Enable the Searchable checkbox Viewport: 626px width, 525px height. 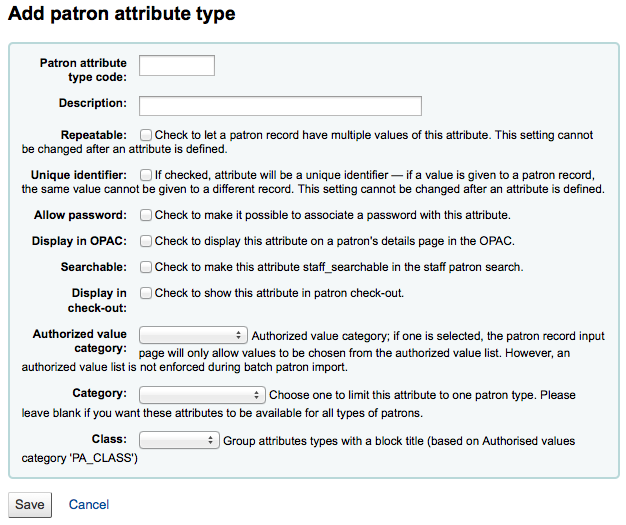tap(146, 267)
